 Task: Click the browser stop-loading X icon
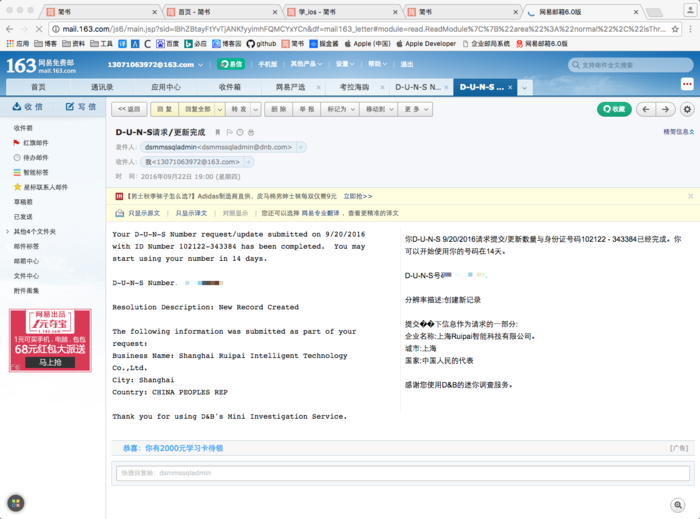(x=39, y=29)
